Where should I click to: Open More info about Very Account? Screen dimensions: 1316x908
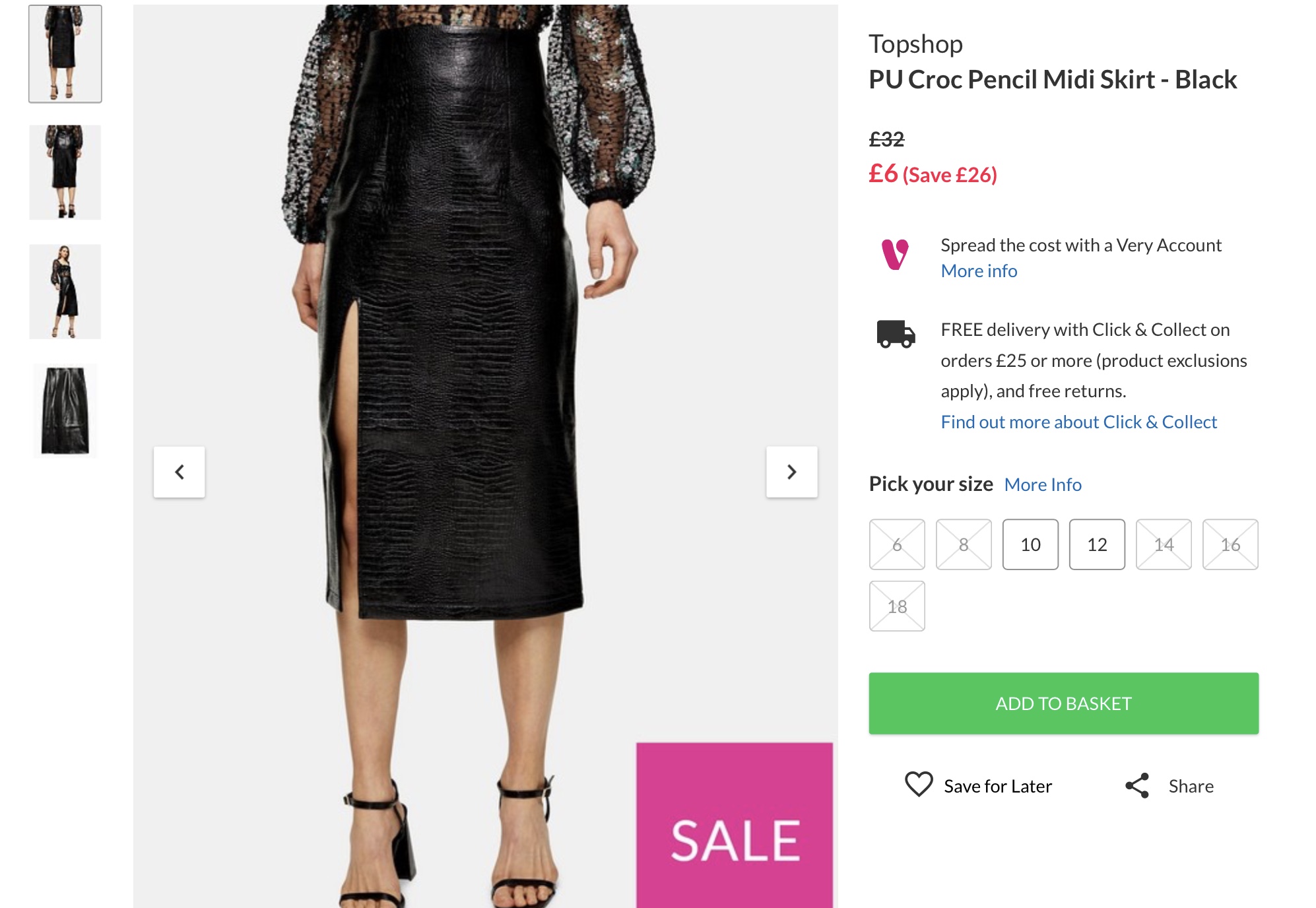[979, 271]
